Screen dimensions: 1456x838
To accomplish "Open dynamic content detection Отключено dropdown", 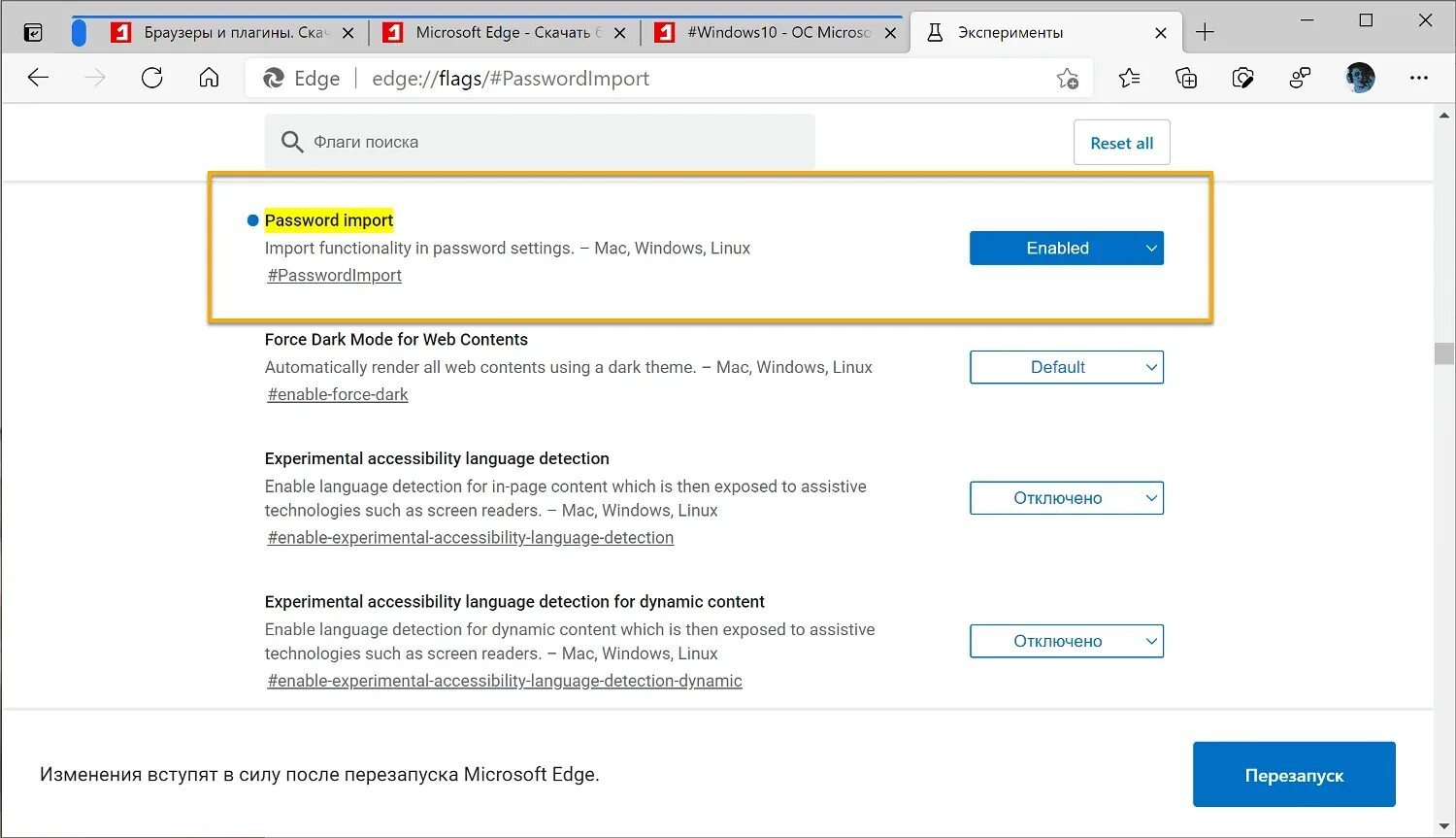I will [x=1066, y=641].
